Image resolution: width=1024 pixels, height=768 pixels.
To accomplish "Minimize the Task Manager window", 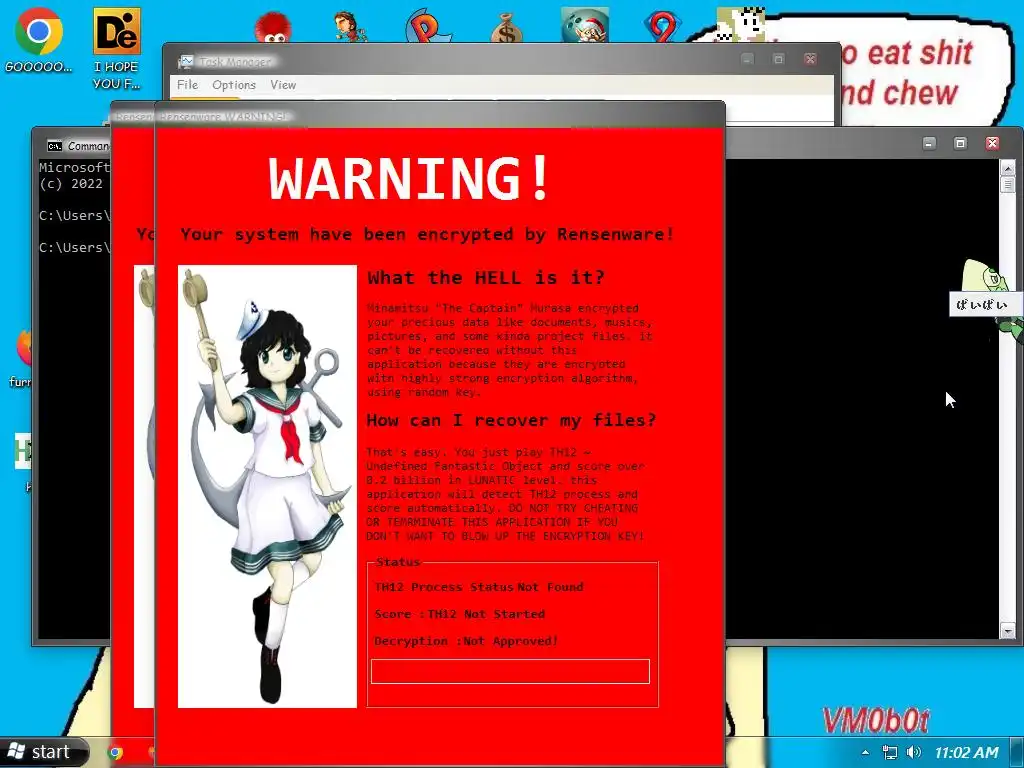I will point(748,59).
